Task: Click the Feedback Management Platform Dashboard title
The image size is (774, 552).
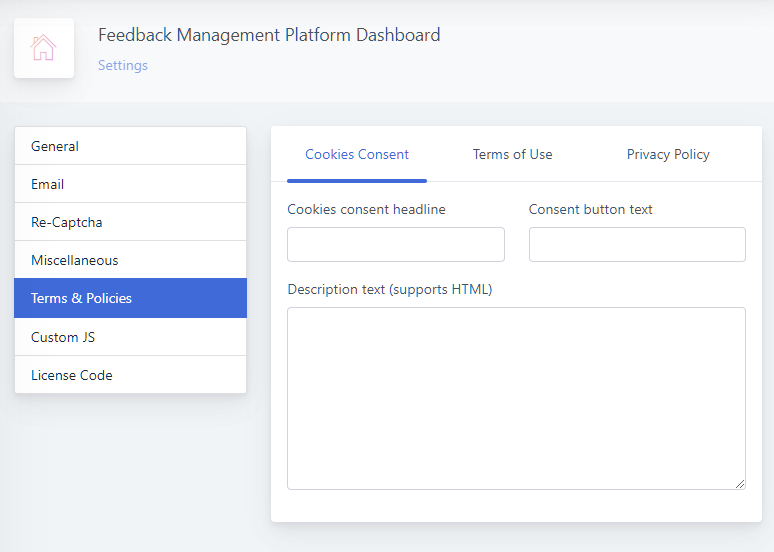Action: tap(269, 35)
